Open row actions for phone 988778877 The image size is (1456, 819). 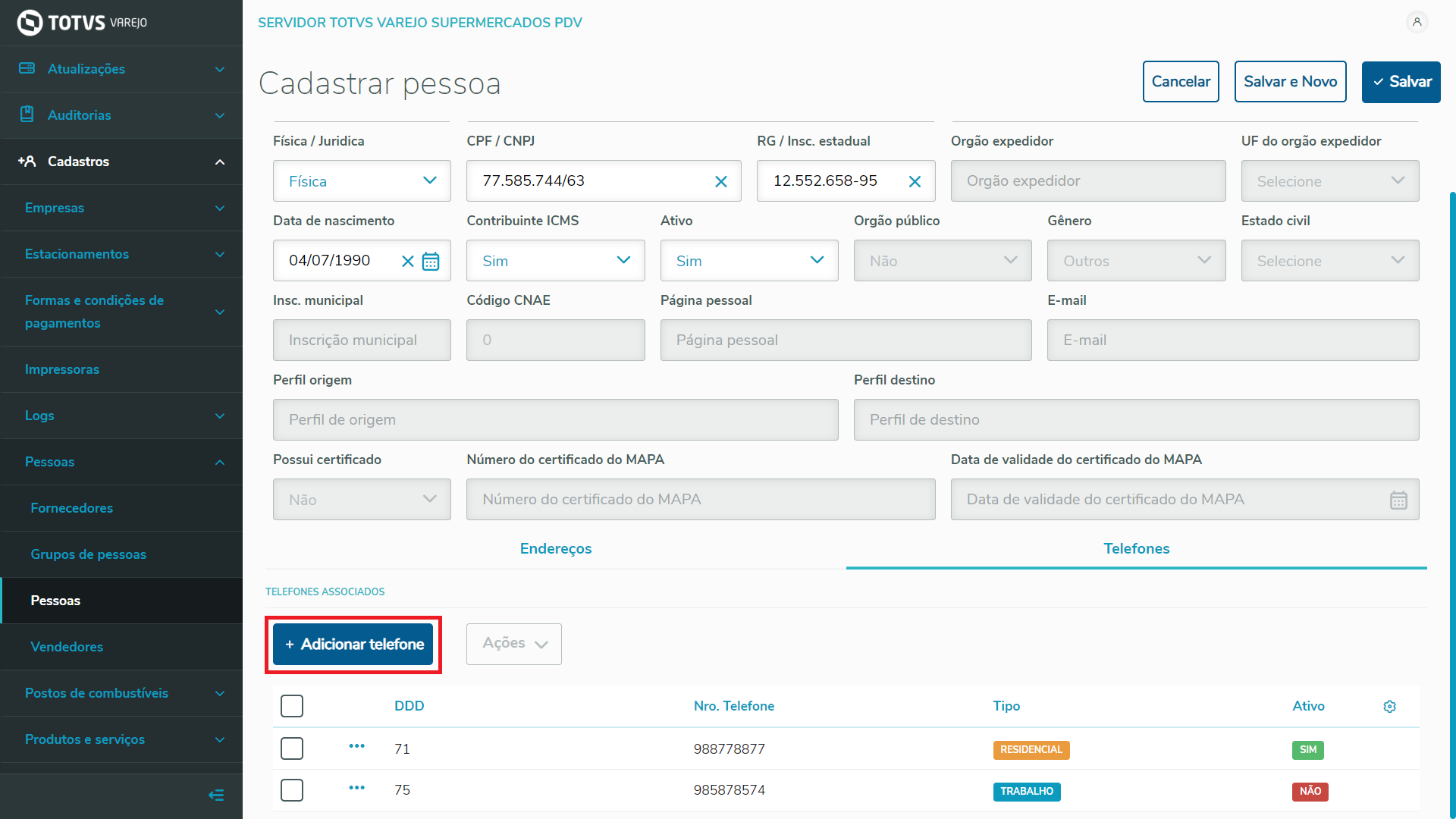click(356, 746)
